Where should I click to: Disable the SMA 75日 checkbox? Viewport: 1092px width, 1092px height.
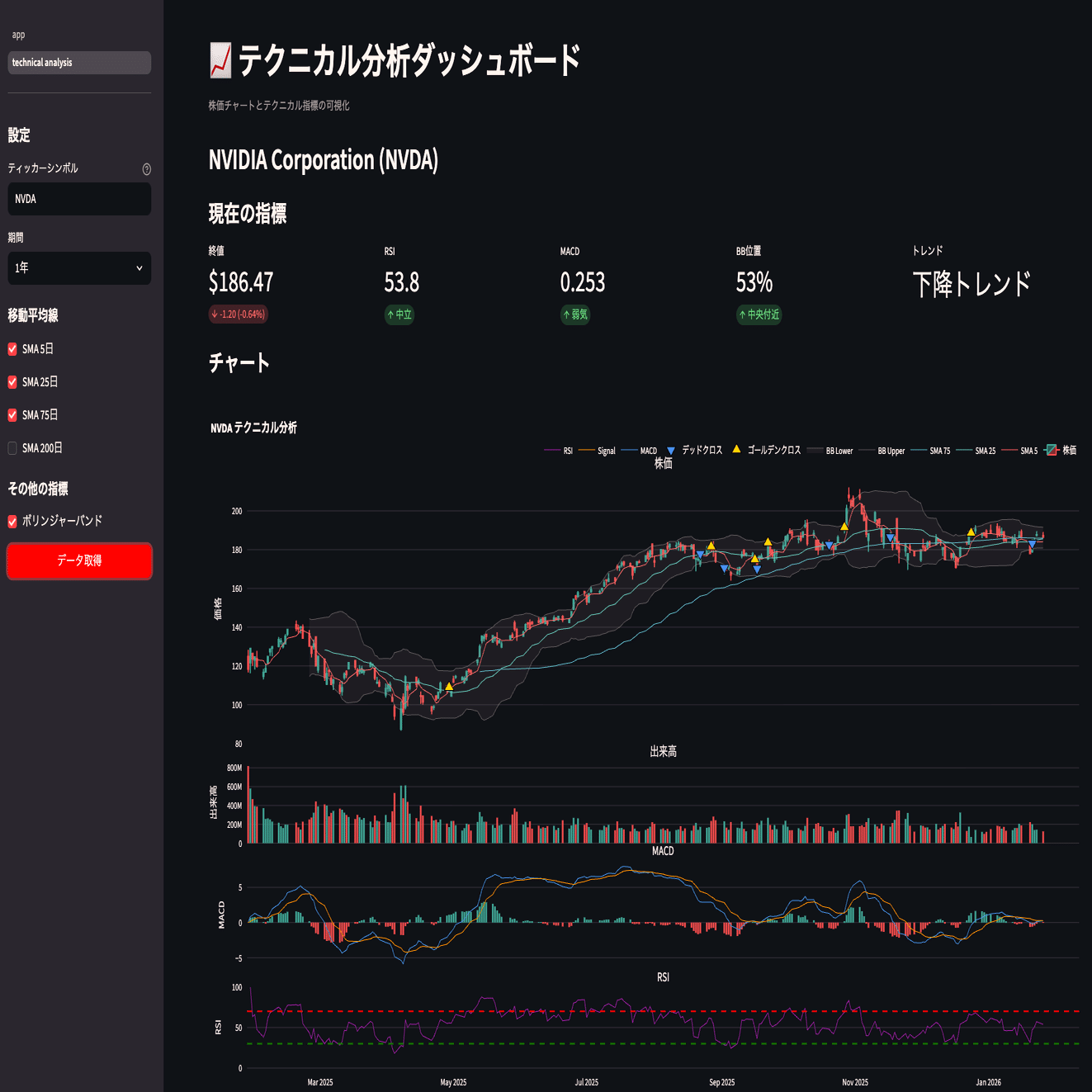pos(12,415)
